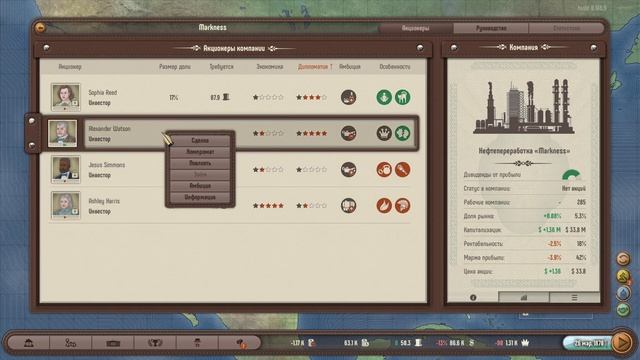Click the Sophia Reed name text
Screen dimensions: 640x360
[x=103, y=93]
